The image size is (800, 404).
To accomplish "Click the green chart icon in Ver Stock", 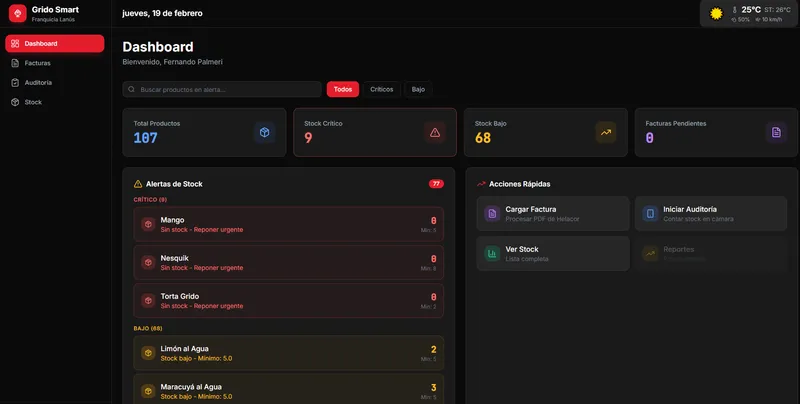I will (x=492, y=254).
